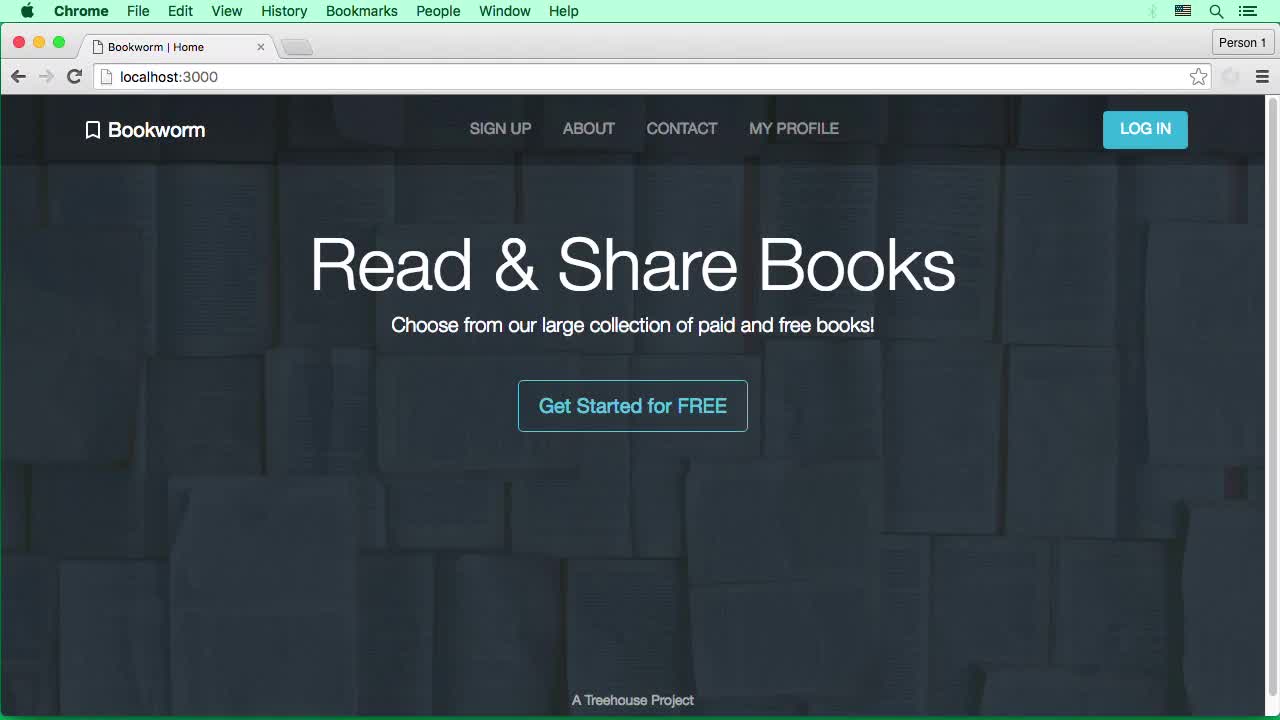The image size is (1280, 720).
Task: Open the Apple menu
Action: [27, 11]
